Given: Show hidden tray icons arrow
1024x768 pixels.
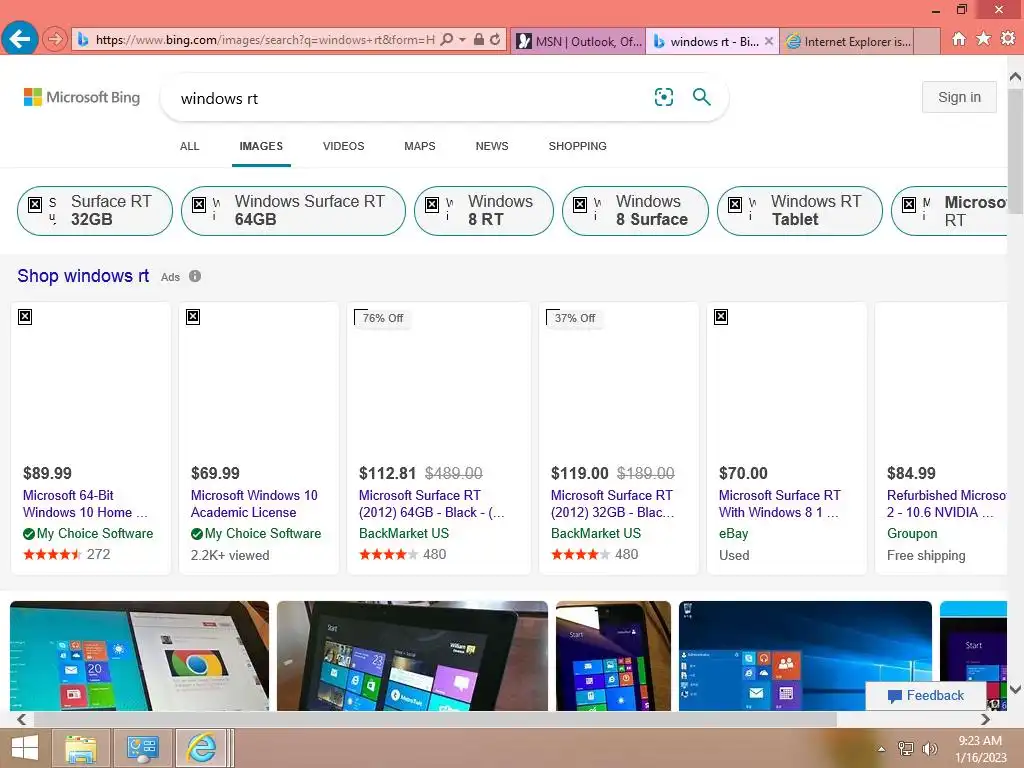Looking at the screenshot, I should (881, 749).
